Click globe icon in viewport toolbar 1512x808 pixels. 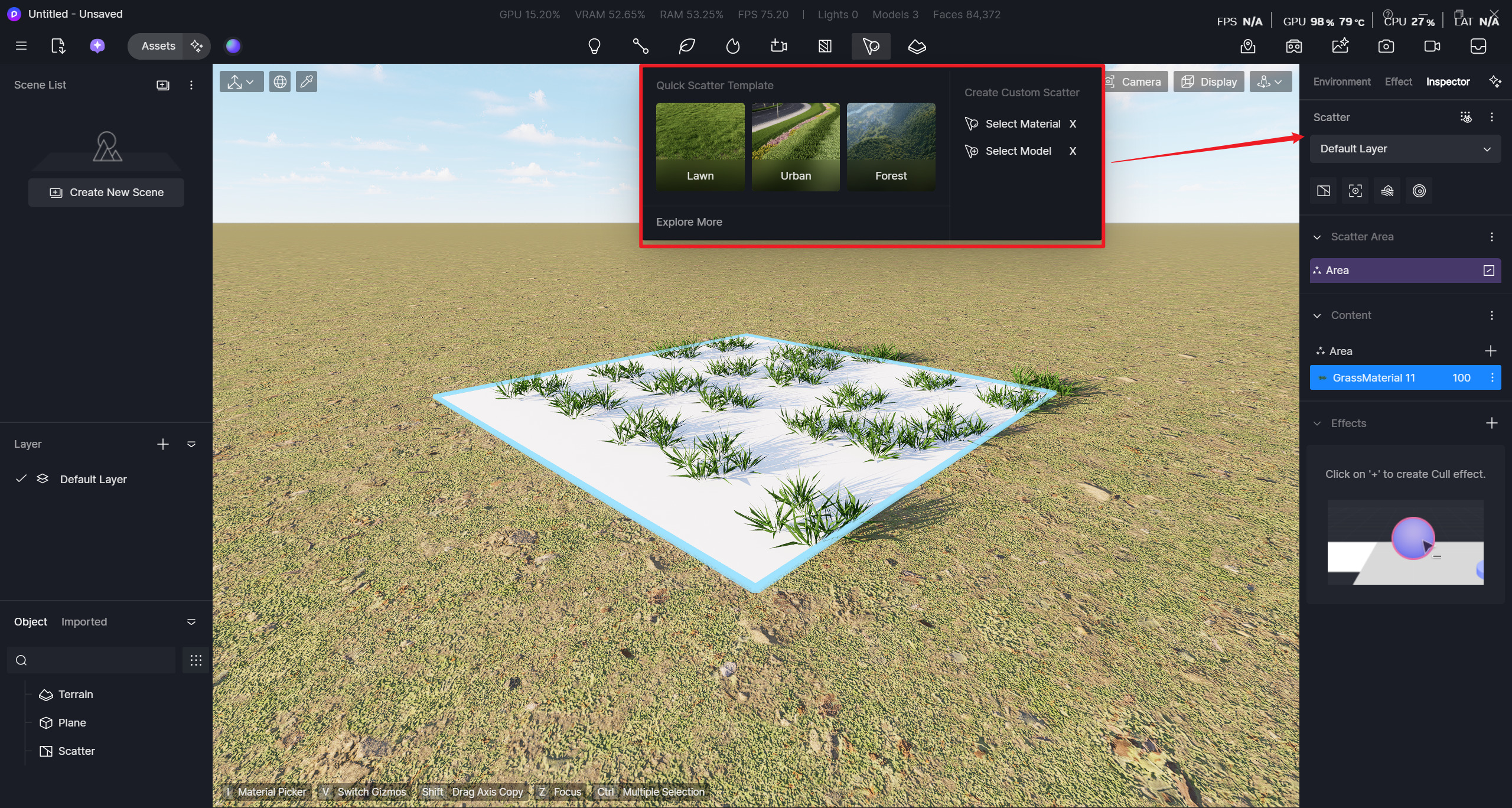(280, 82)
